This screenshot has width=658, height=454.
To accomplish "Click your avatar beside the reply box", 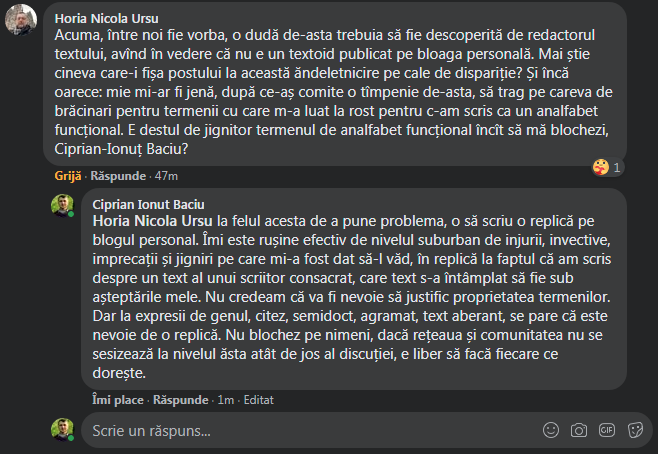I will [x=64, y=430].
